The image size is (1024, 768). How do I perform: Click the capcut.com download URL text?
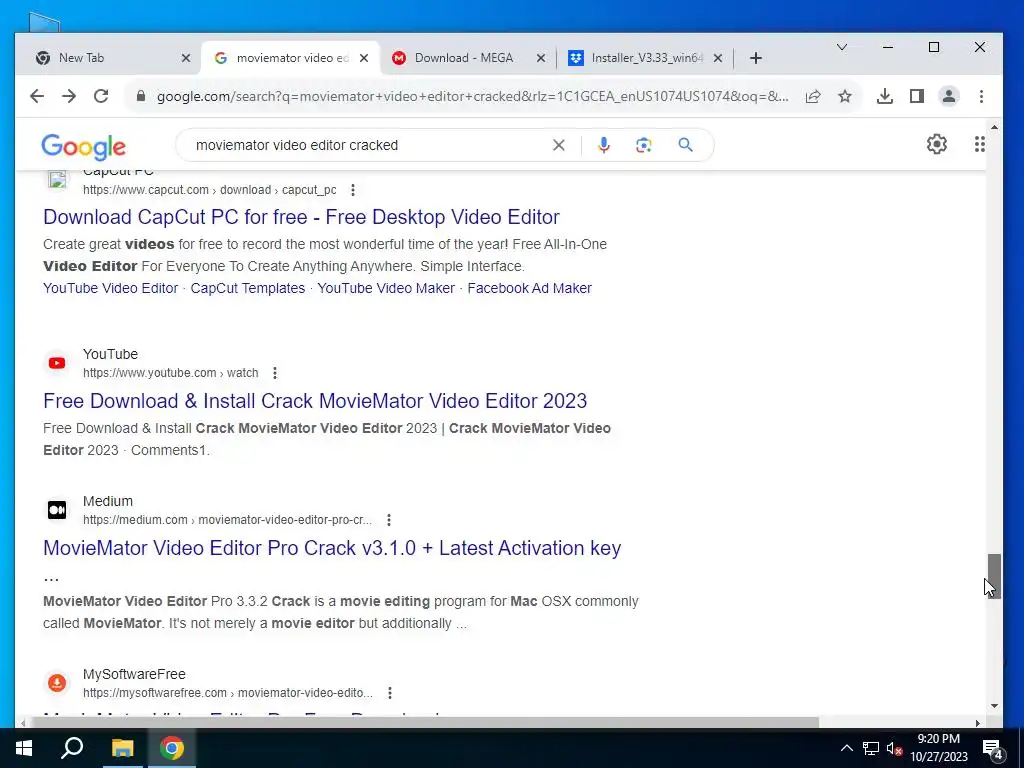210,190
